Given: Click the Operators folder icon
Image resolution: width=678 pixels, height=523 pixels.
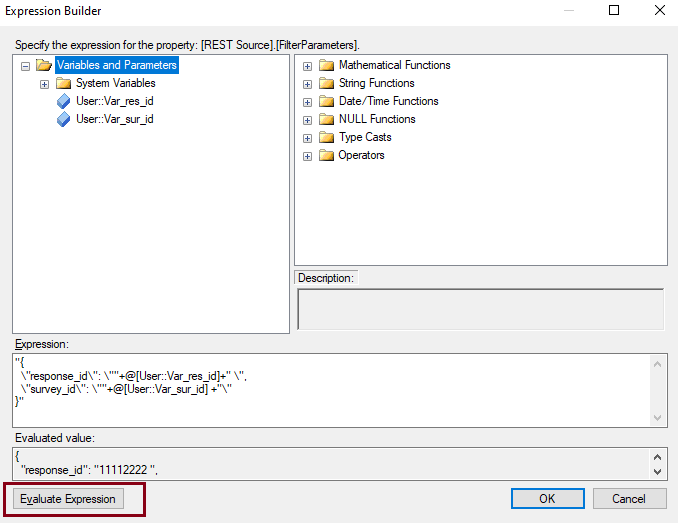Looking at the screenshot, I should (326, 156).
